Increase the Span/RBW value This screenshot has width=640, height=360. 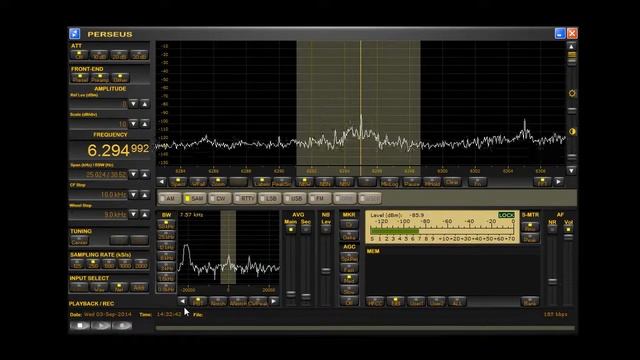tap(145, 175)
